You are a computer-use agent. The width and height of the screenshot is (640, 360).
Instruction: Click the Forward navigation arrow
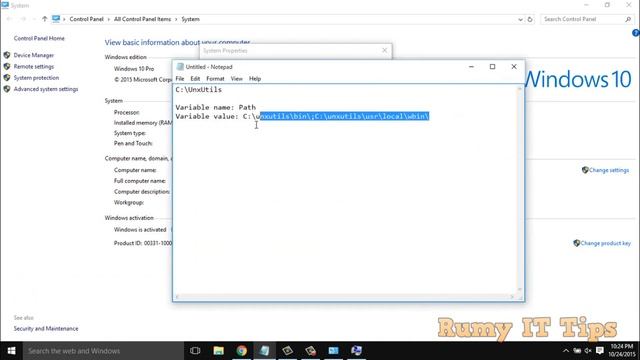coord(23,19)
